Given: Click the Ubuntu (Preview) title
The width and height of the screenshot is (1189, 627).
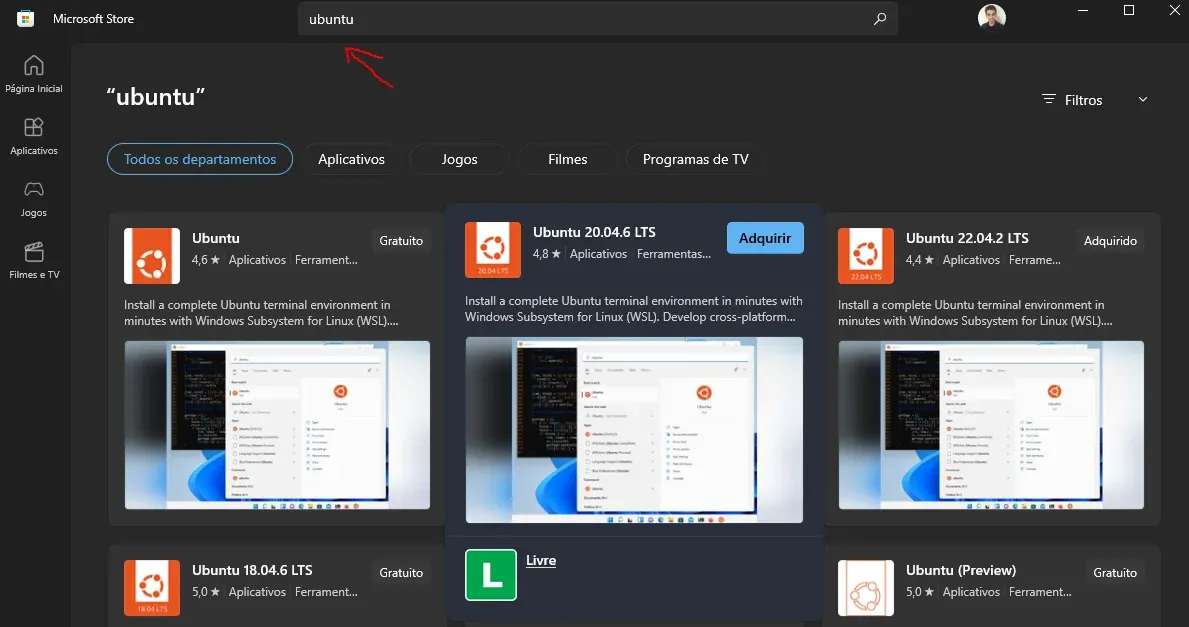Looking at the screenshot, I should 961,570.
